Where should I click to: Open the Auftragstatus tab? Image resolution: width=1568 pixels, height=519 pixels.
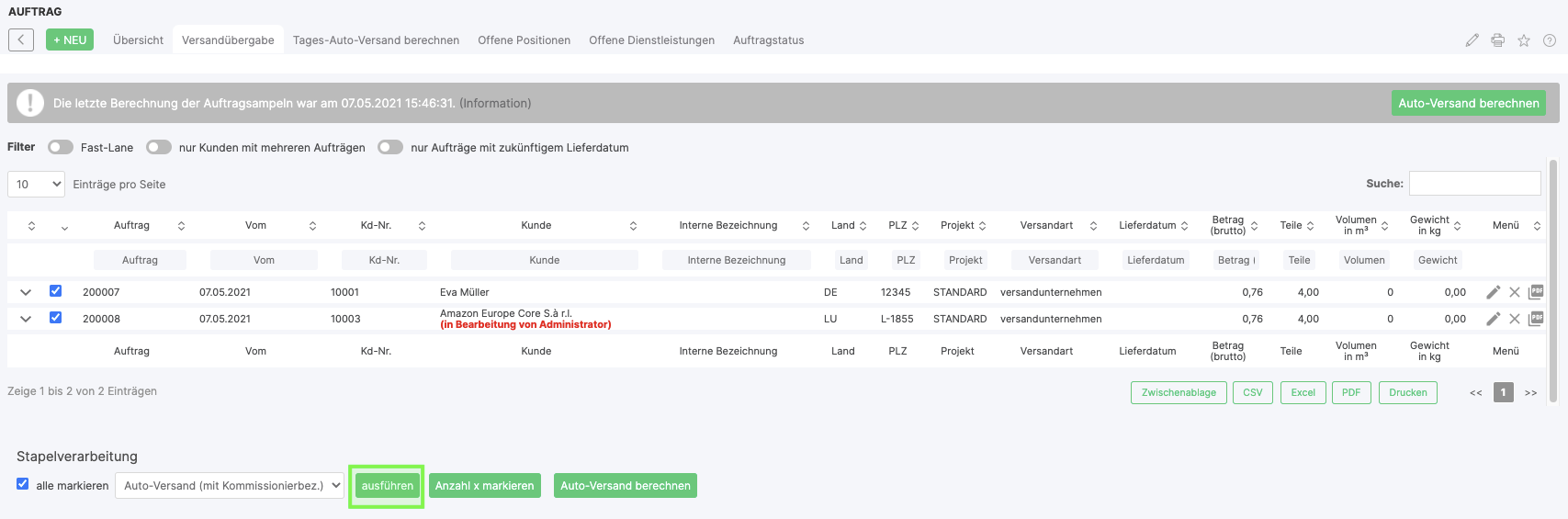[768, 40]
